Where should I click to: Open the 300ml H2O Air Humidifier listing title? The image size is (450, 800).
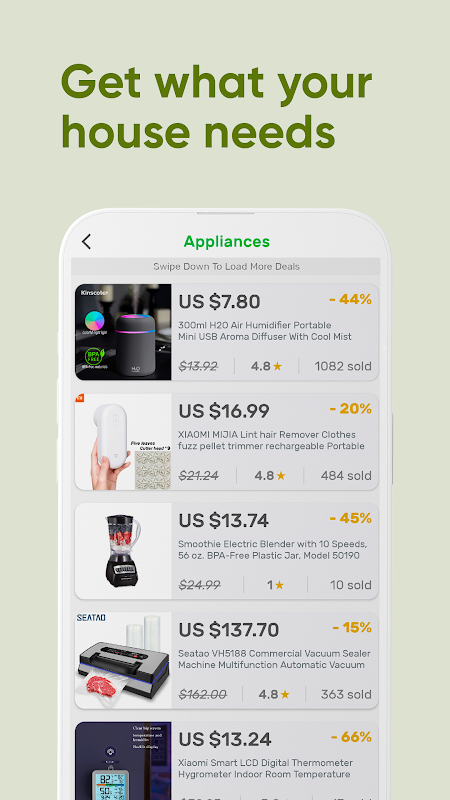(265, 331)
